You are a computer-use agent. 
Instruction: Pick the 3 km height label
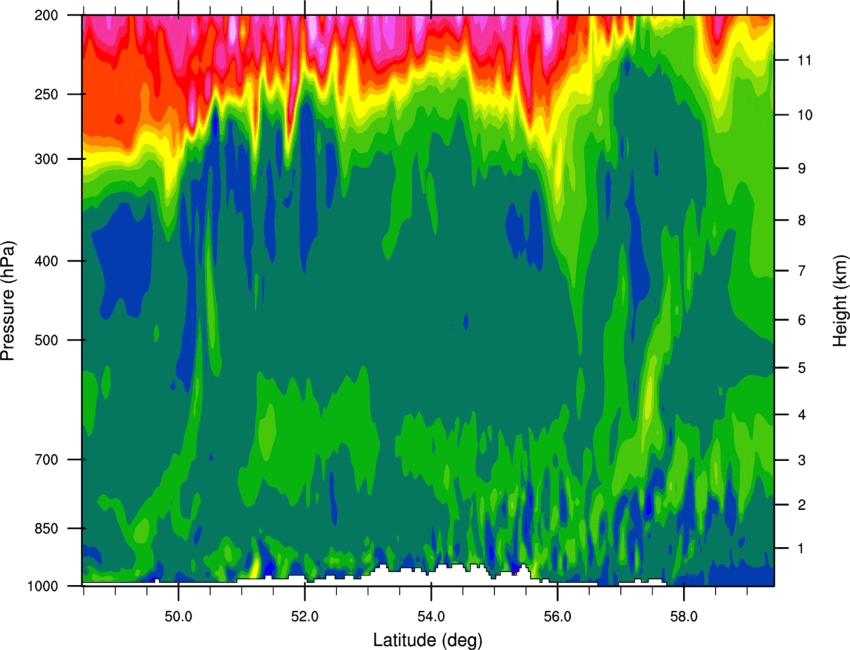point(802,460)
